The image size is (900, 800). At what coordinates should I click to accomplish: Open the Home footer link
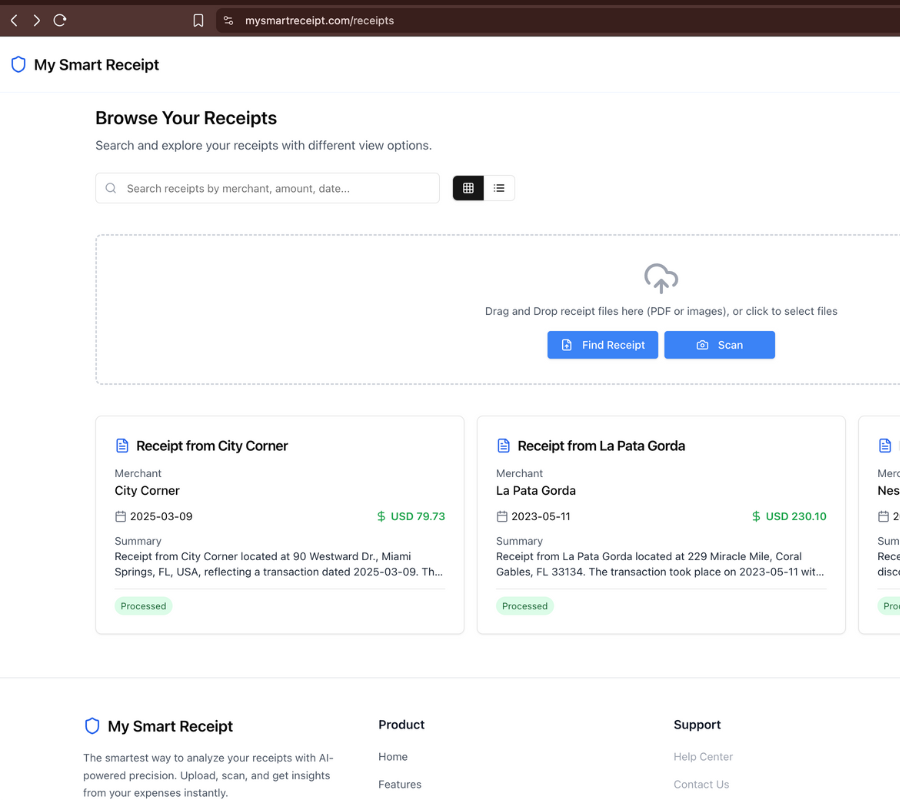coord(393,757)
